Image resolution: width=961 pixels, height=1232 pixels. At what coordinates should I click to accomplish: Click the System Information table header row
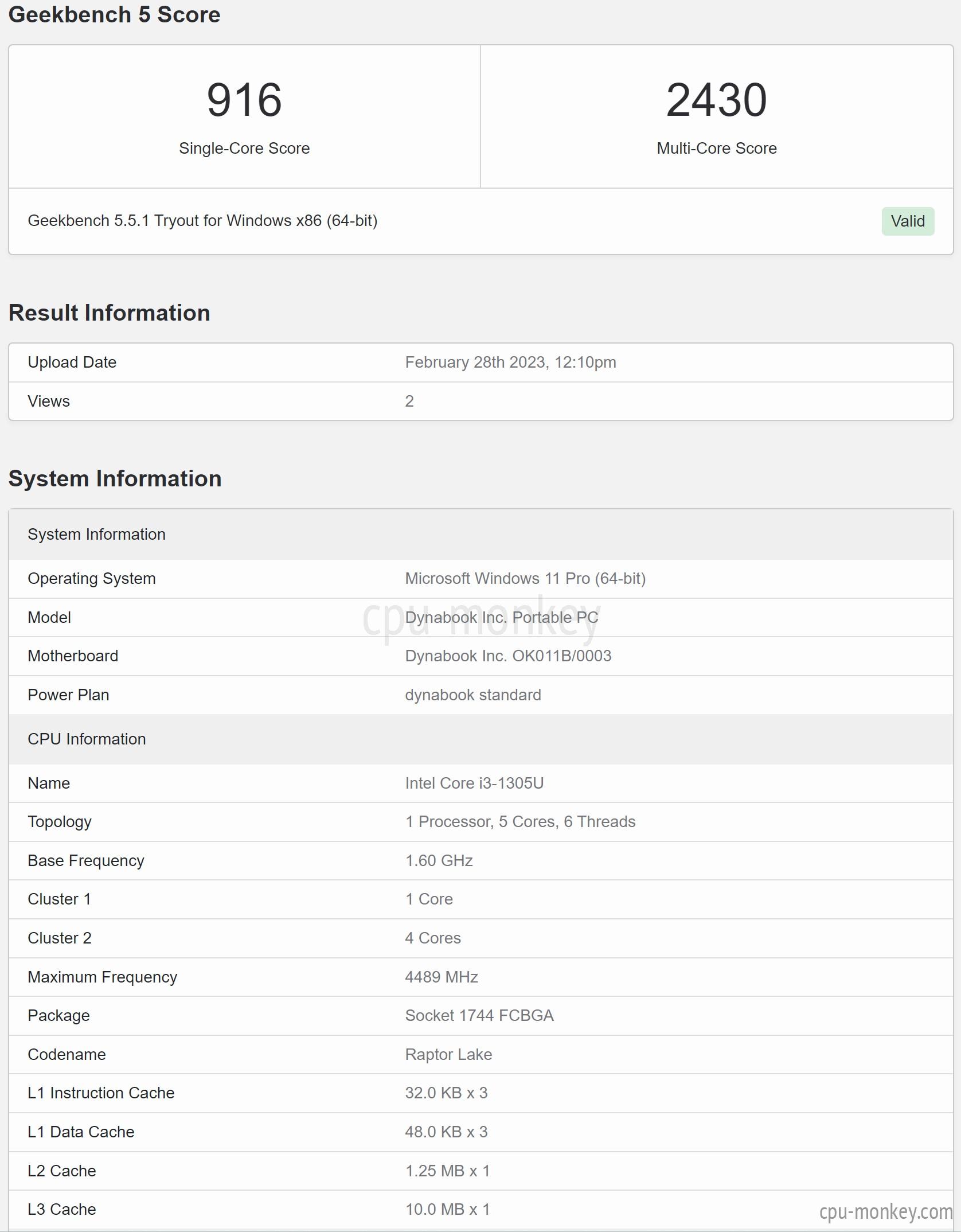point(480,535)
